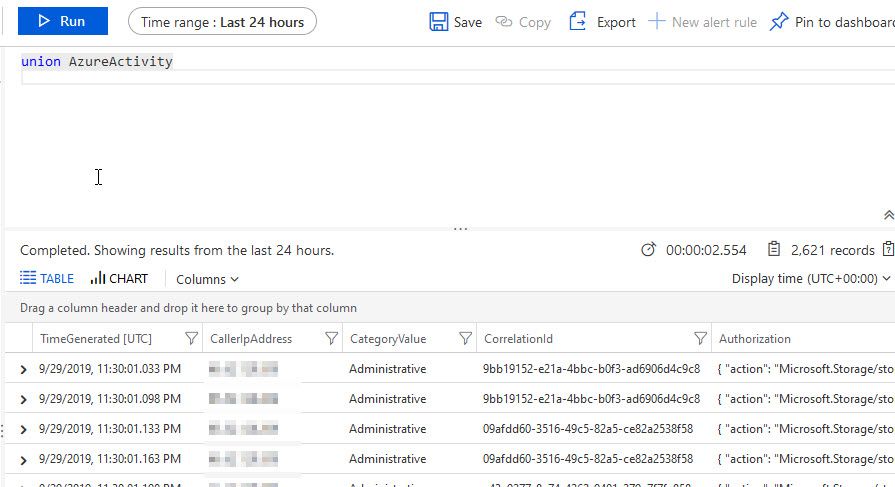
Task: Create a New alert rule
Action: [702, 21]
